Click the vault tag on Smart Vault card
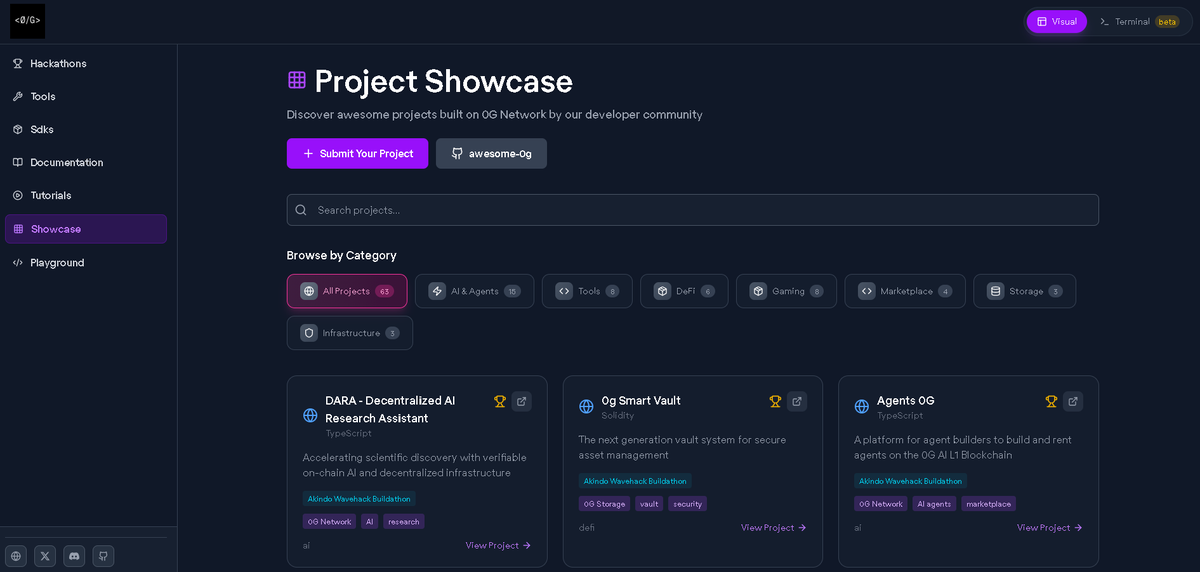 click(650, 504)
